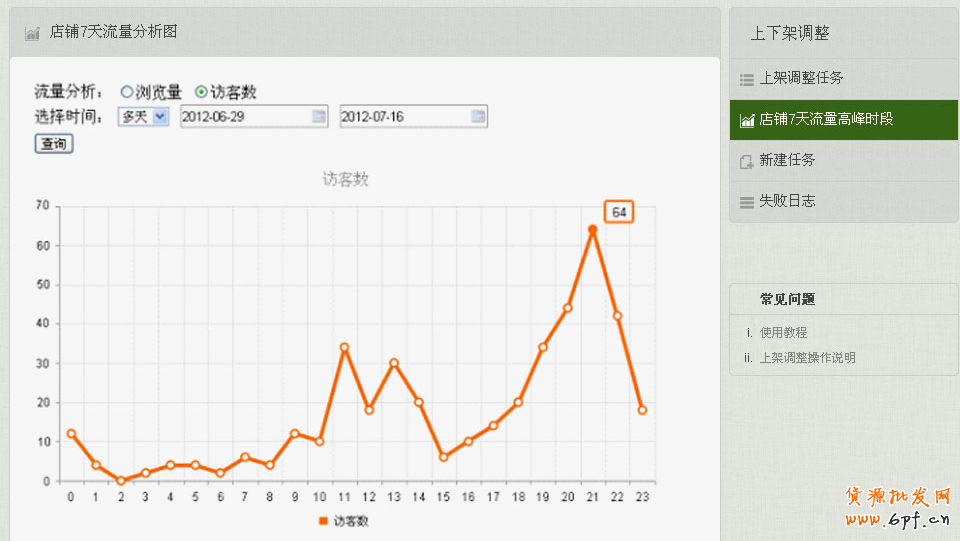Click the list icon next to 上架调整任务
The width and height of the screenshot is (960, 541).
click(x=746, y=79)
